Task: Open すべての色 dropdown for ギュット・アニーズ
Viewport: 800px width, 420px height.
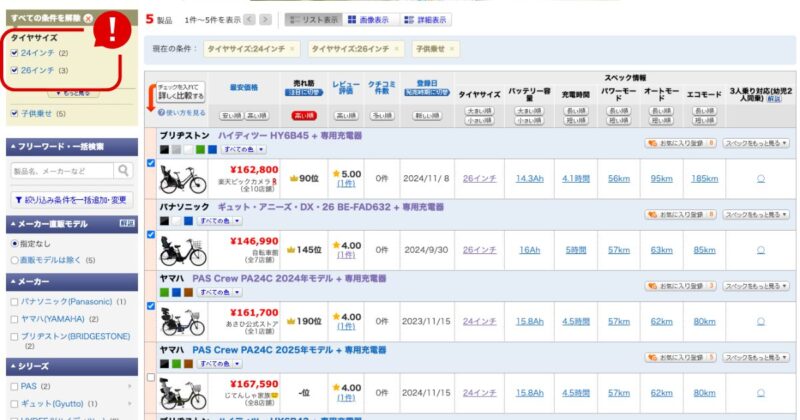Action: click(219, 221)
